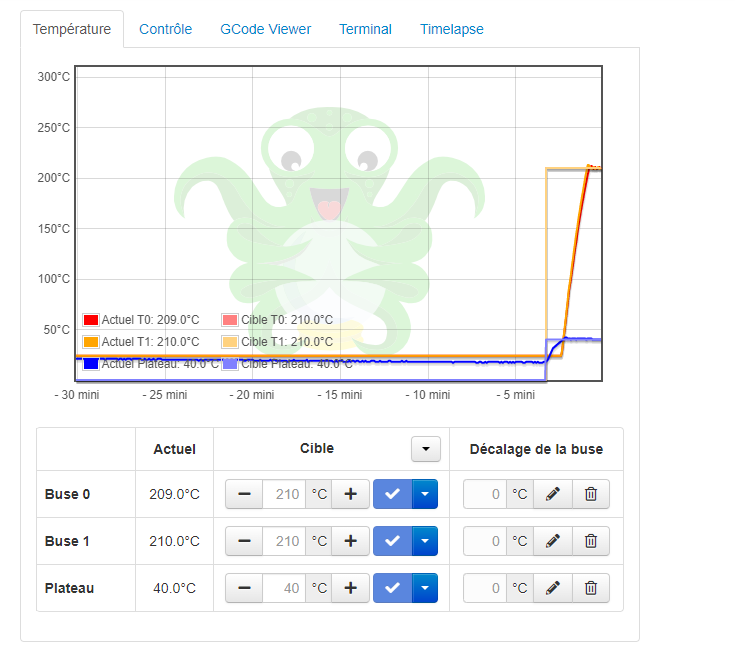Delete Buse 1 offset with trash icon

click(x=591, y=541)
